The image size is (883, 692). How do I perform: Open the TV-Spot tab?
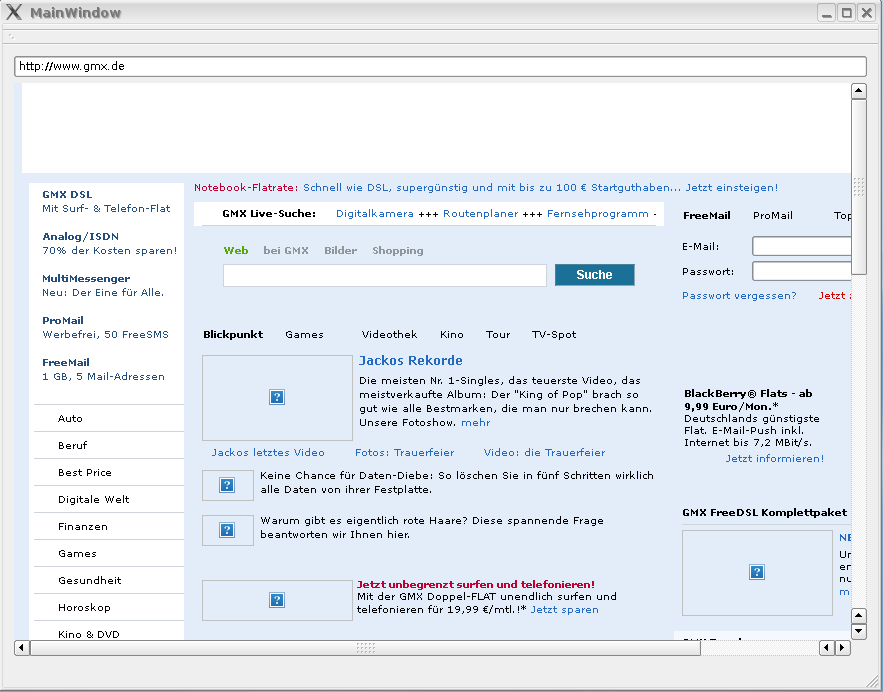(x=554, y=334)
